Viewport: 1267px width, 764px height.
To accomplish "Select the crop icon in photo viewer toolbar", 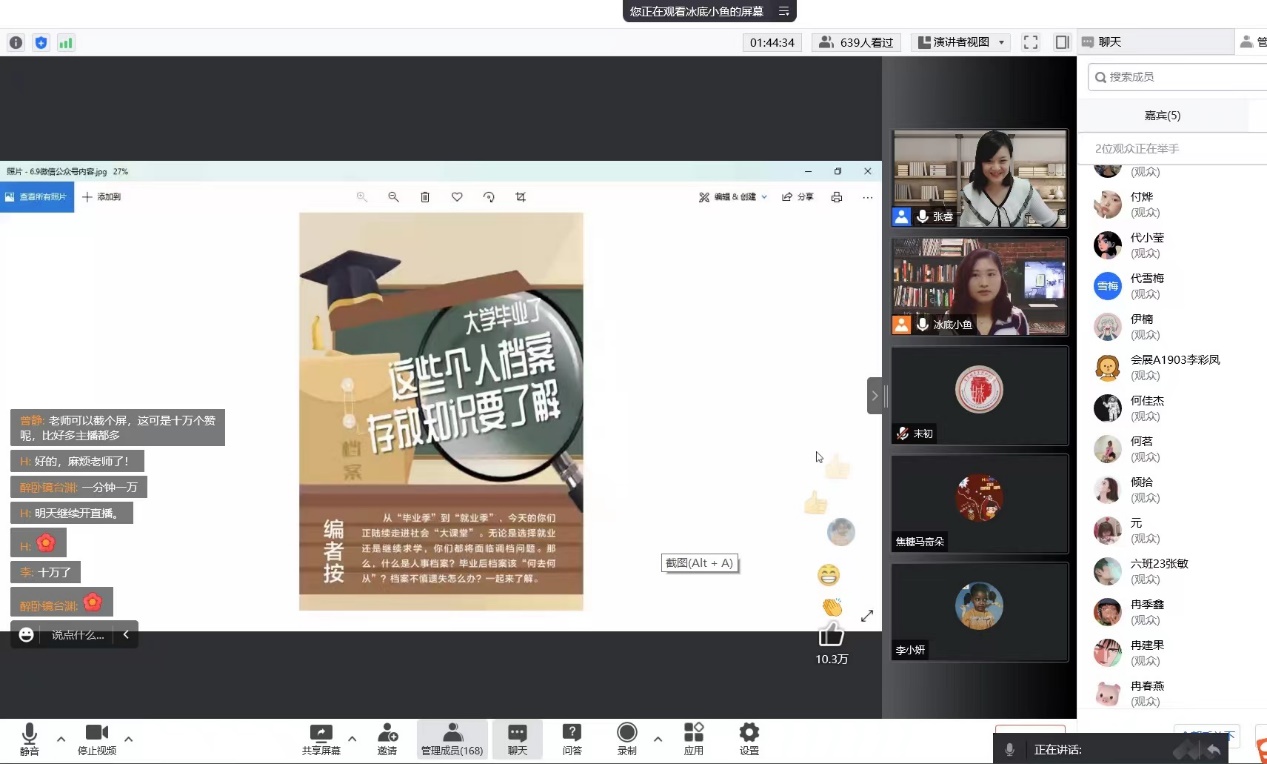I will pos(521,197).
